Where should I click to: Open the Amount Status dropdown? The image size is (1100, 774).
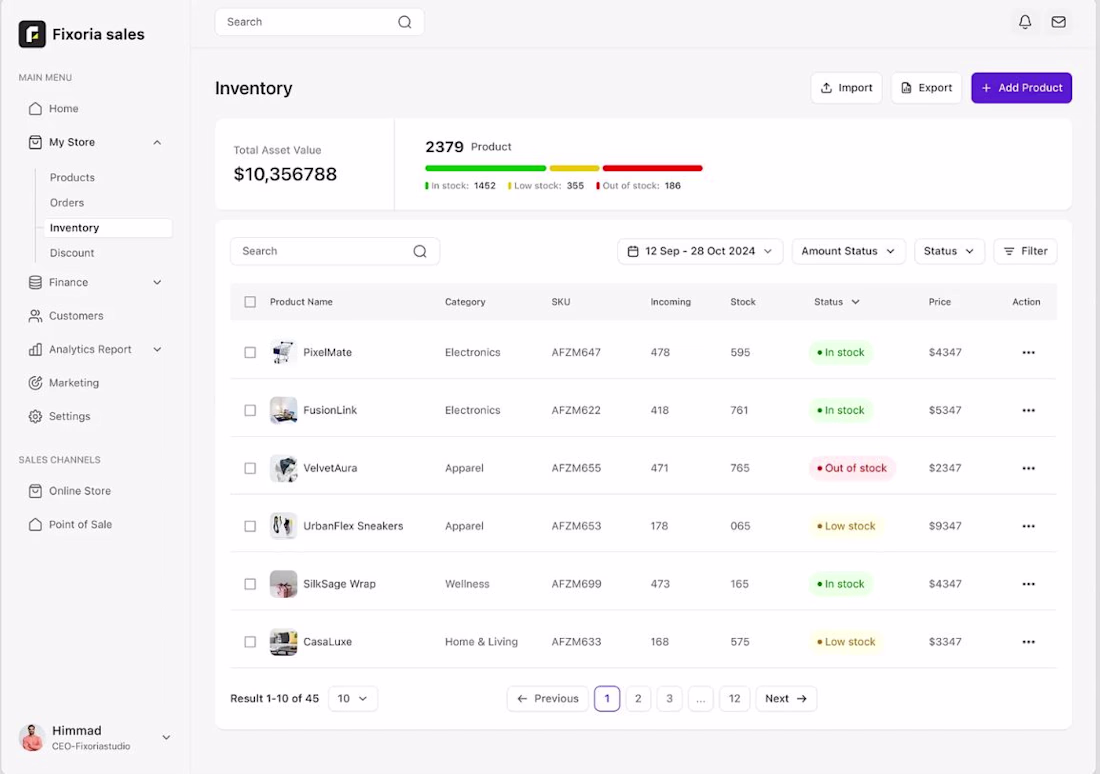(x=848, y=251)
